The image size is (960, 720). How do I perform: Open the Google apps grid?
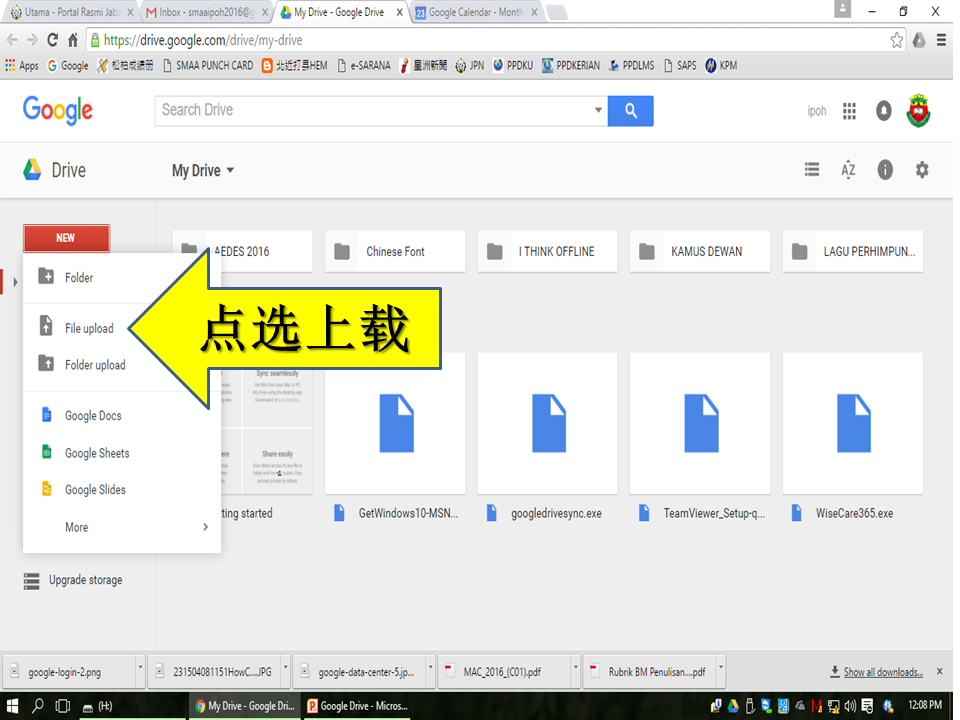(849, 111)
